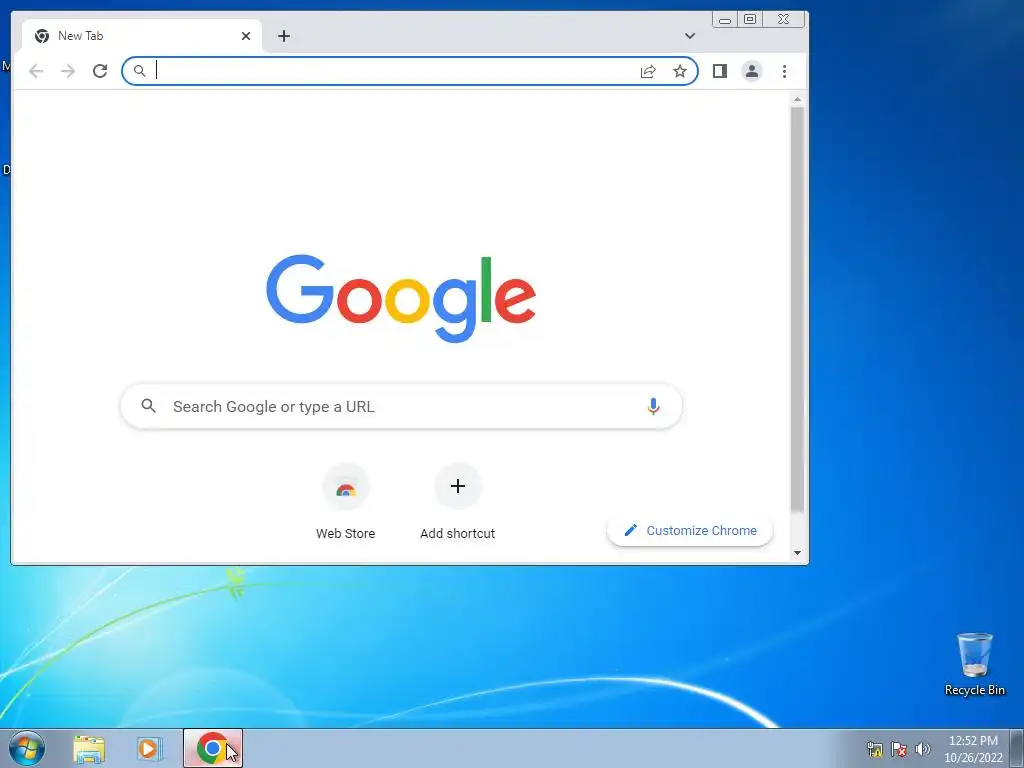Click the Customize Chrome button
Screen dimensions: 1024x768
click(x=690, y=530)
